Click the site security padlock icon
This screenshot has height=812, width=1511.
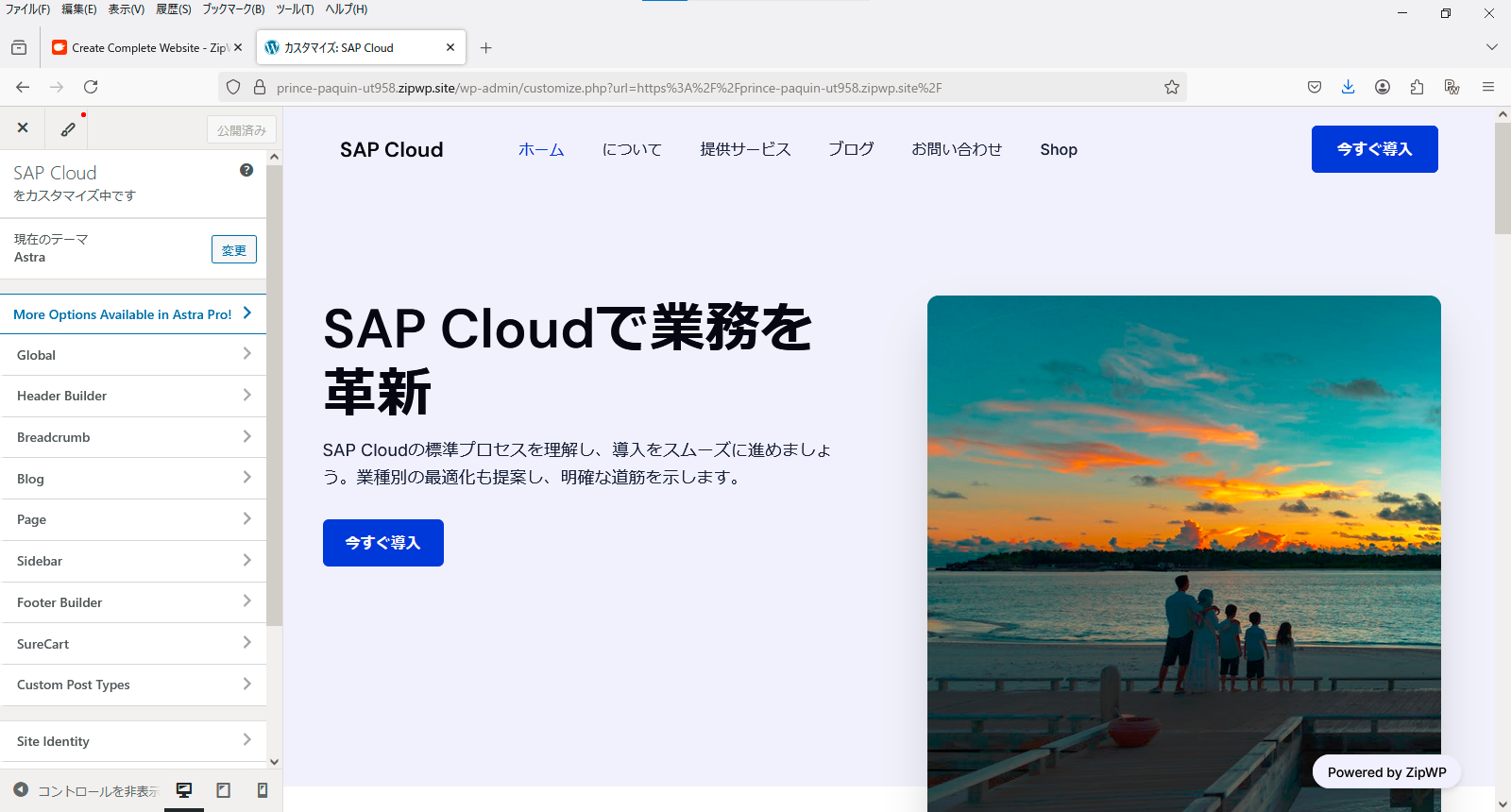tap(260, 87)
